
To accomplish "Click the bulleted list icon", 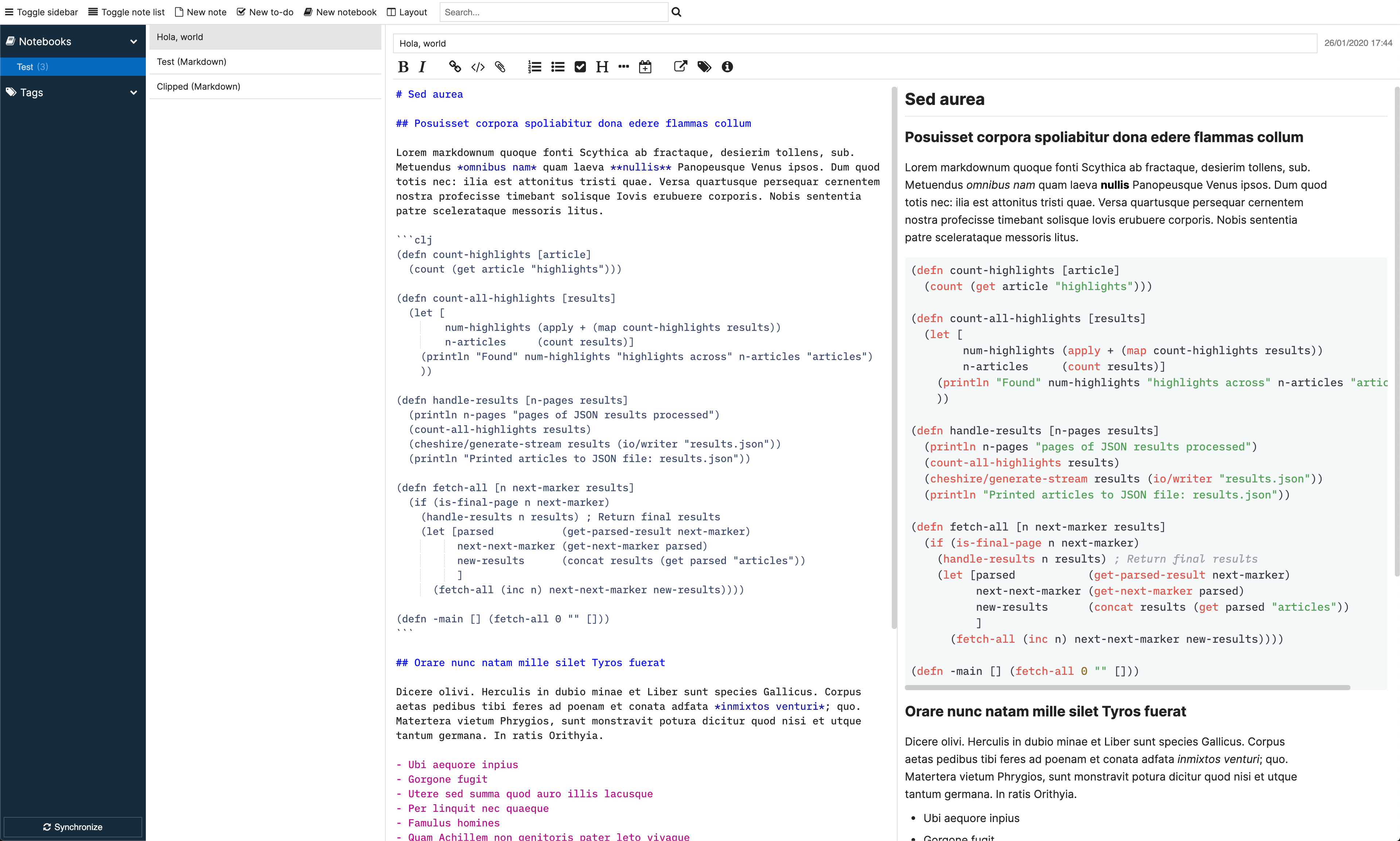I will point(557,67).
